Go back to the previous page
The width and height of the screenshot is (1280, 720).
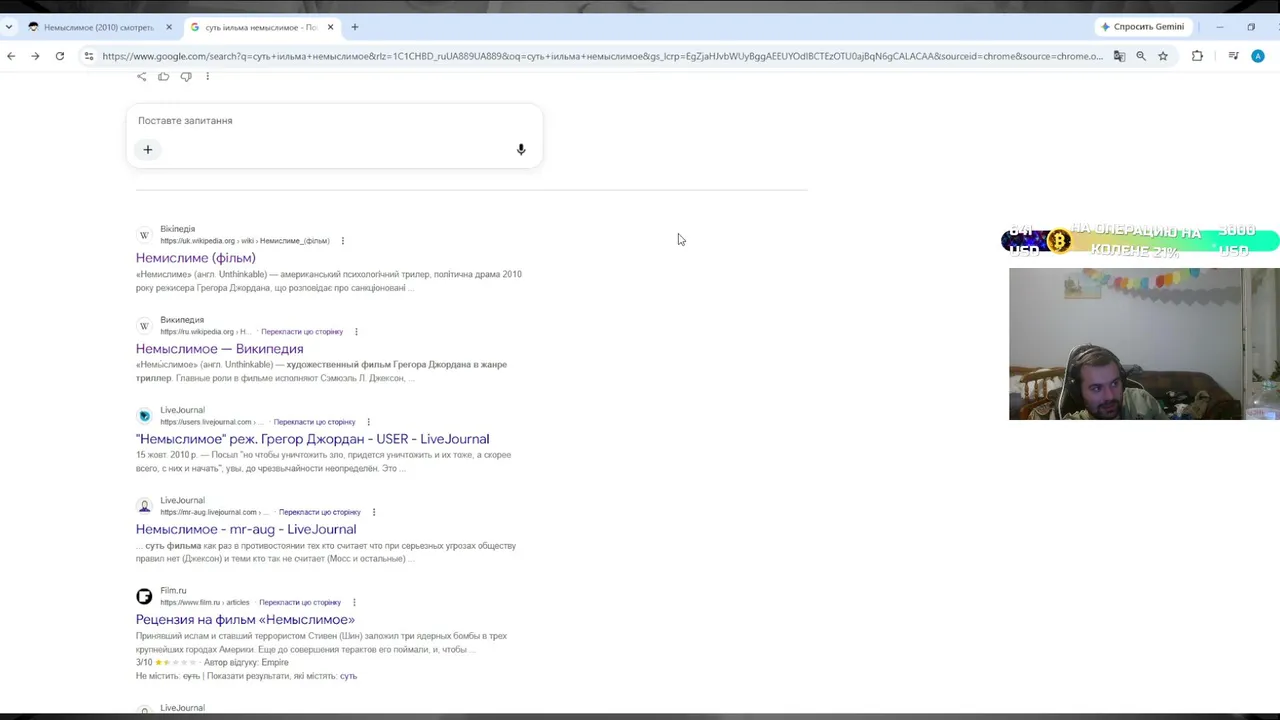point(11,56)
